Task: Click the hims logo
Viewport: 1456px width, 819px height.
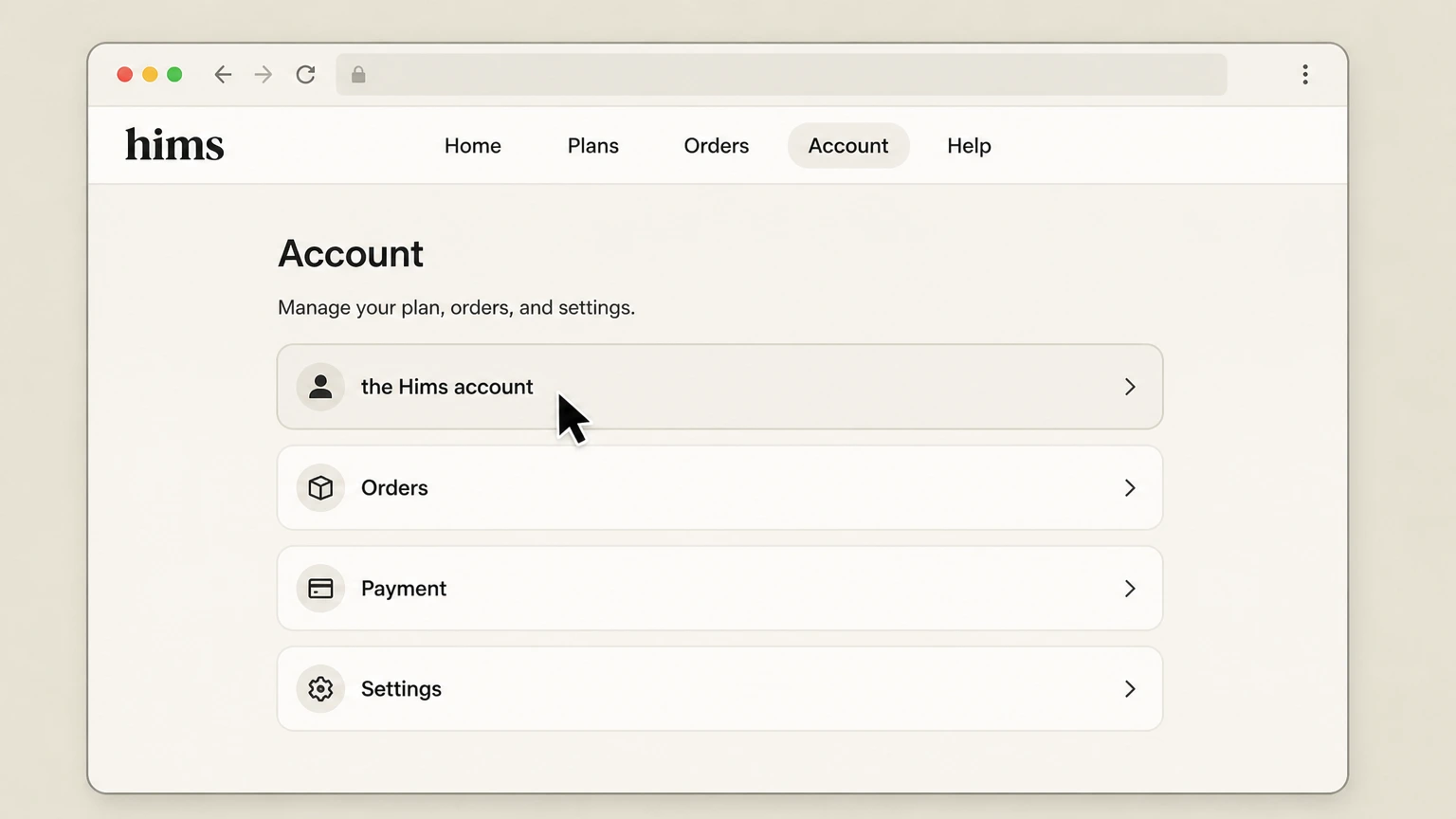Action: (x=174, y=145)
